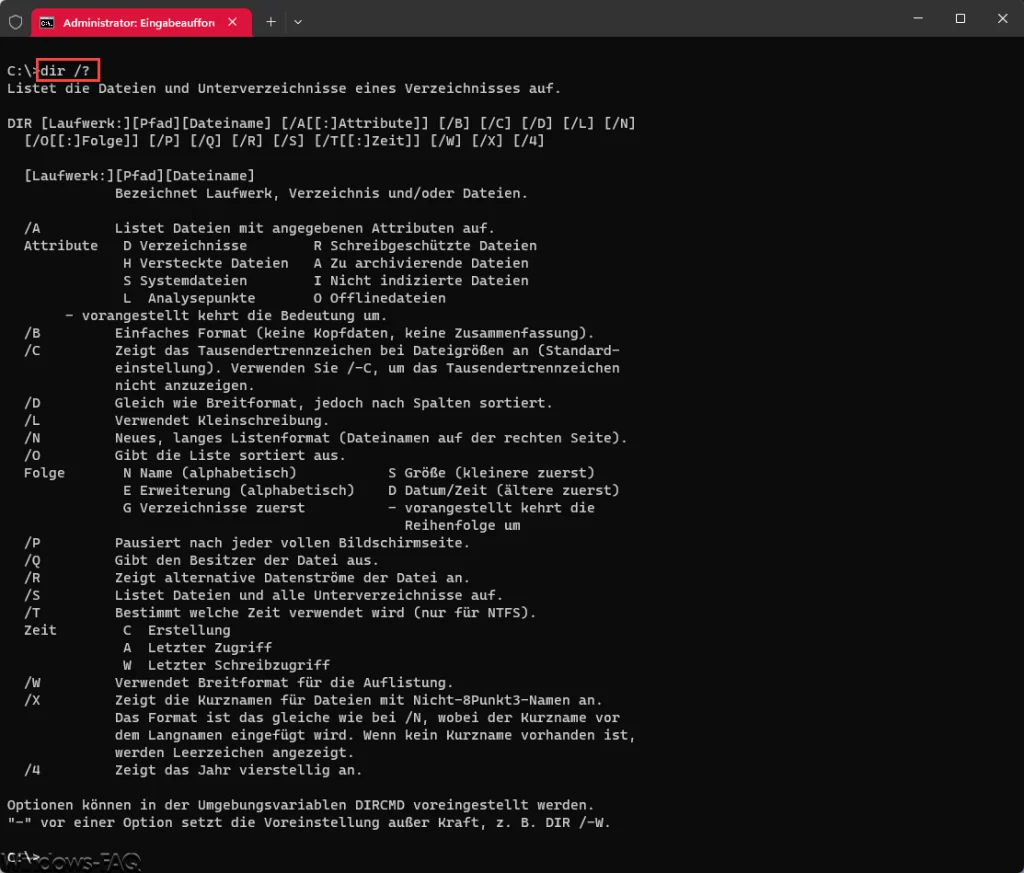Click 'W Letzter Schreibzugriff' time option
1024x873 pixels.
226,665
